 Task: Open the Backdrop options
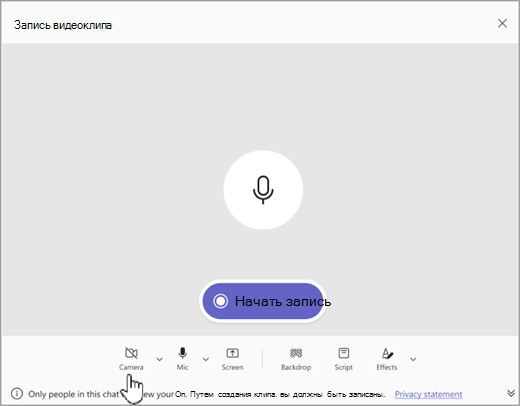[x=296, y=359]
